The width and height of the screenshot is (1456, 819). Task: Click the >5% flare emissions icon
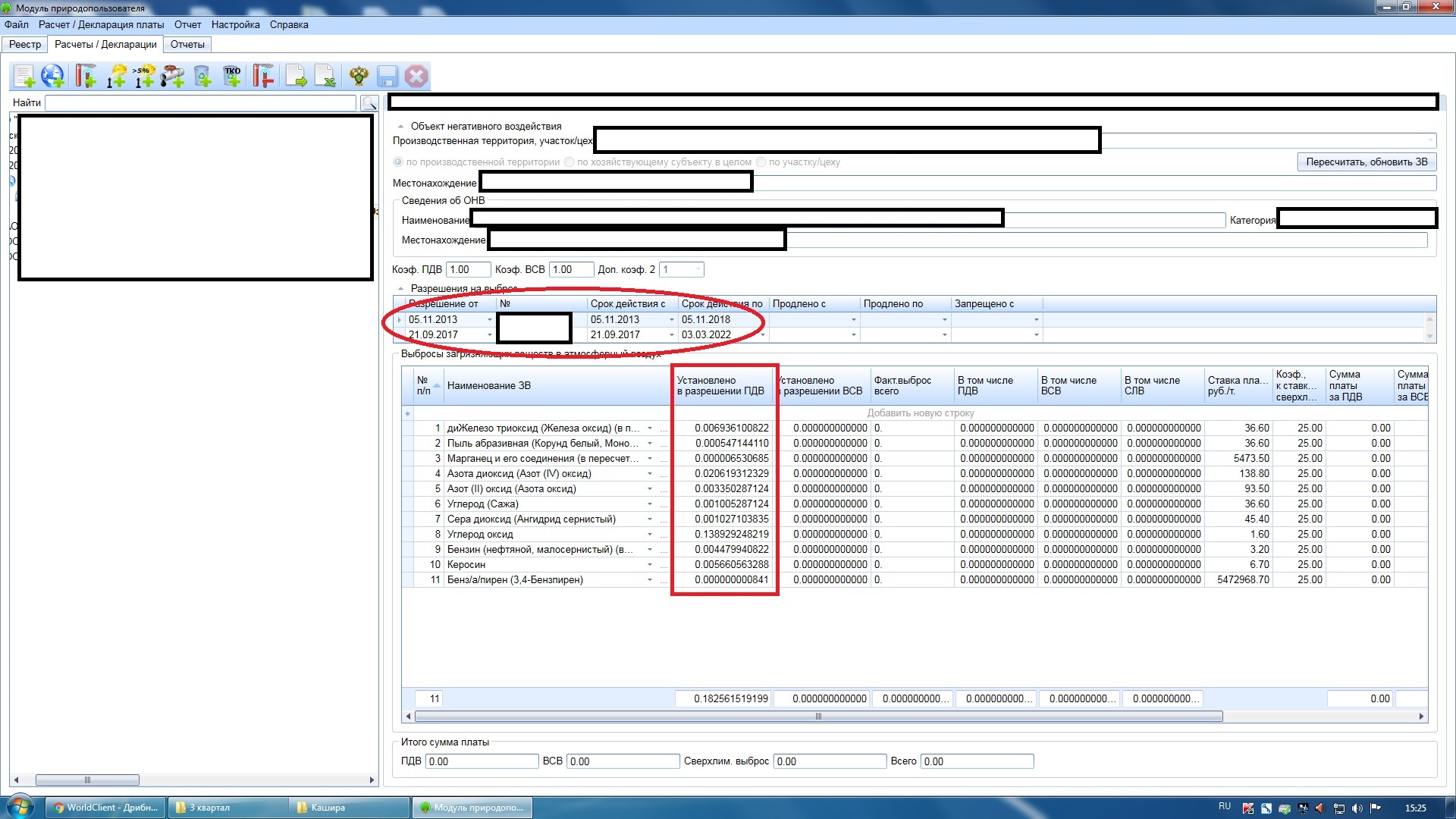(144, 76)
